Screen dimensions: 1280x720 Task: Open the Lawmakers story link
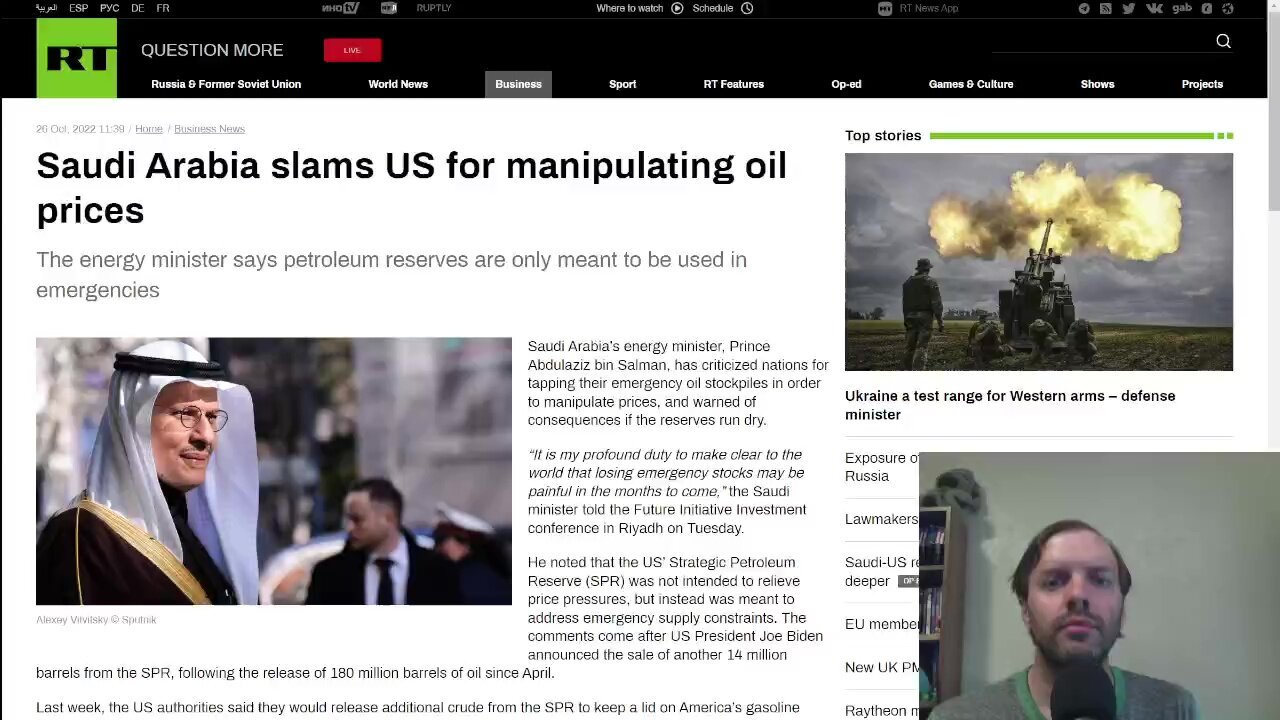click(881, 519)
